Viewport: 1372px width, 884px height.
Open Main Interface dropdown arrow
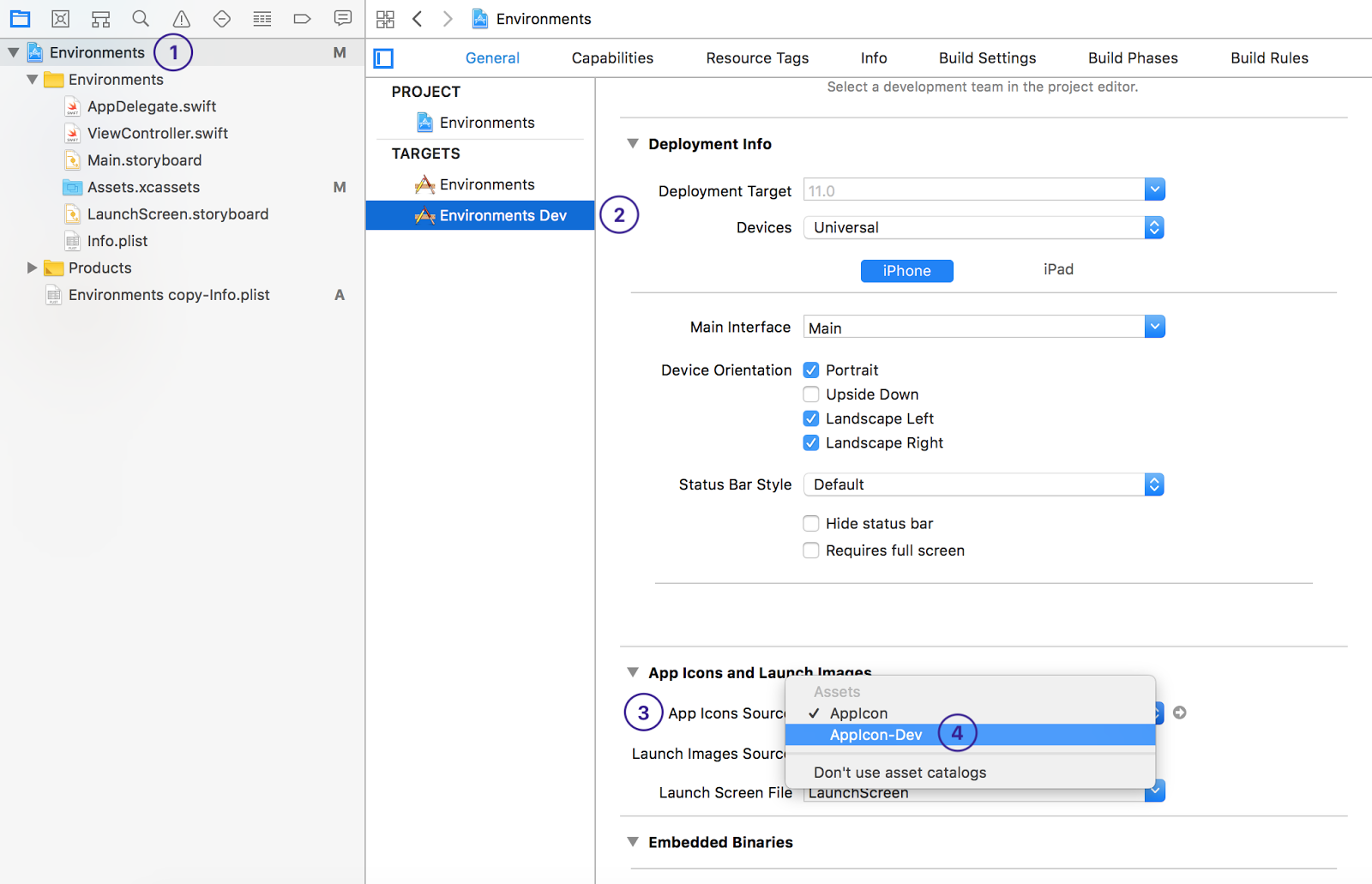1155,327
